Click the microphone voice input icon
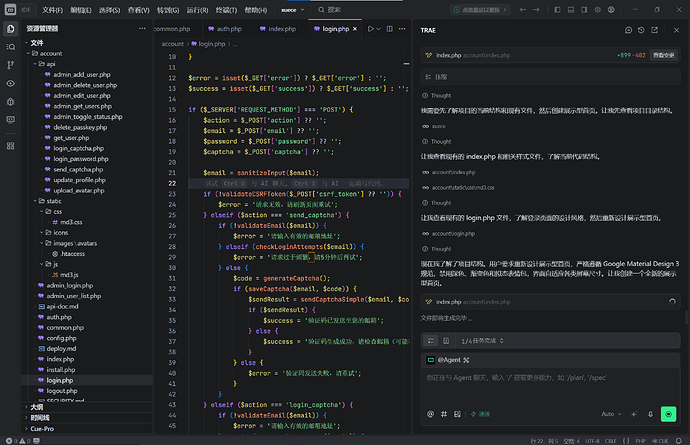The height and width of the screenshot is (445, 690). pos(650,414)
